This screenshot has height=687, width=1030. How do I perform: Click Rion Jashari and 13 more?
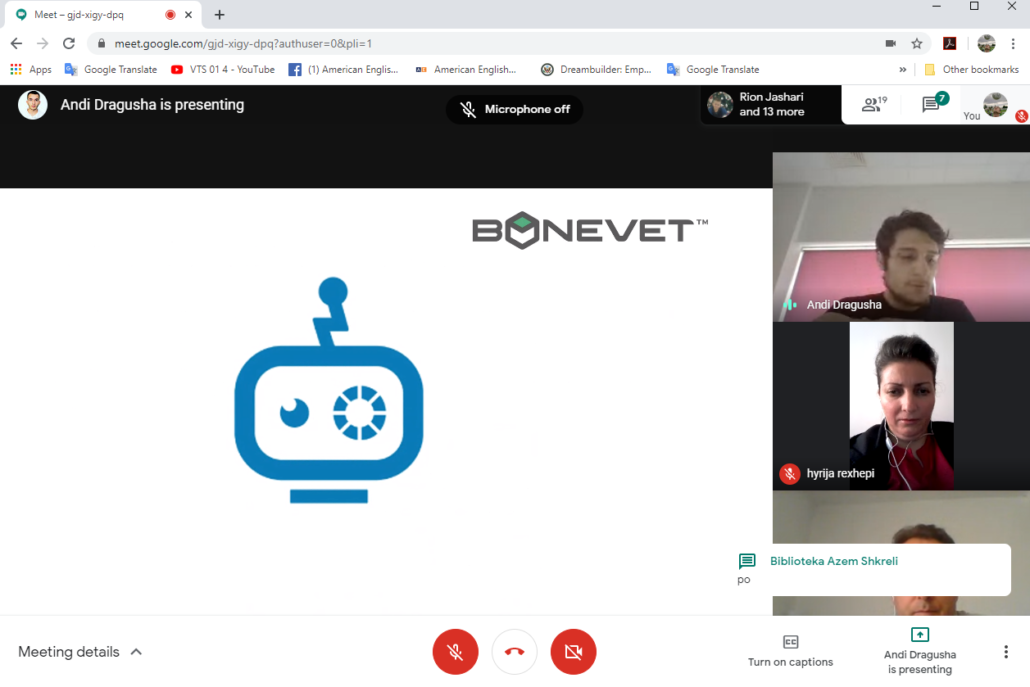771,104
